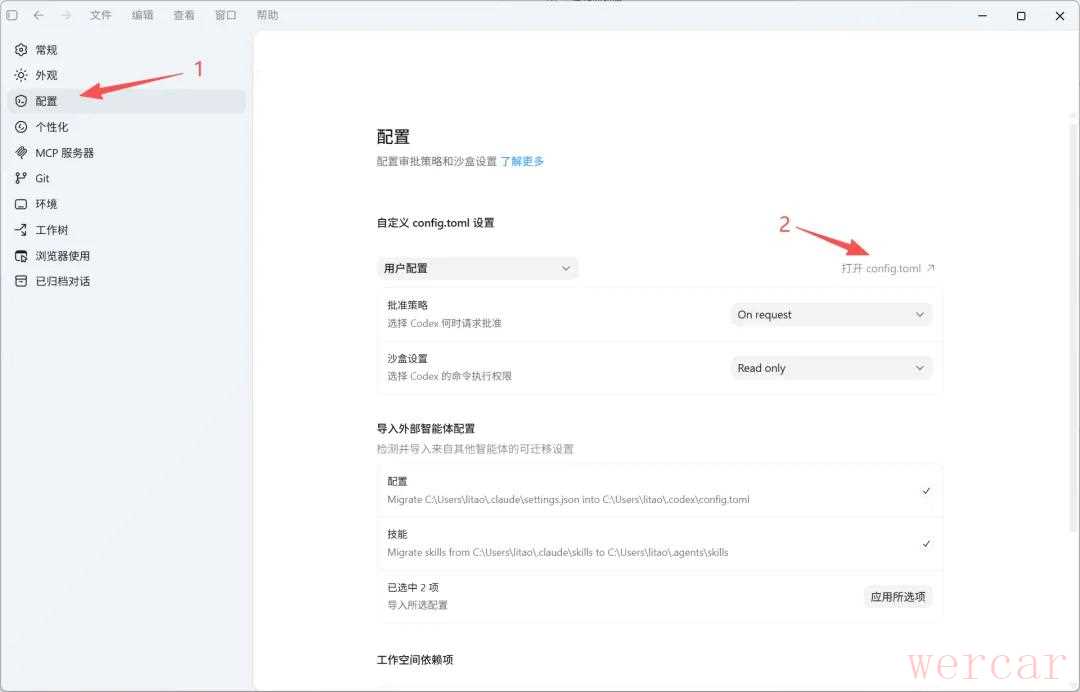Open the 帮助 menu

point(267,15)
